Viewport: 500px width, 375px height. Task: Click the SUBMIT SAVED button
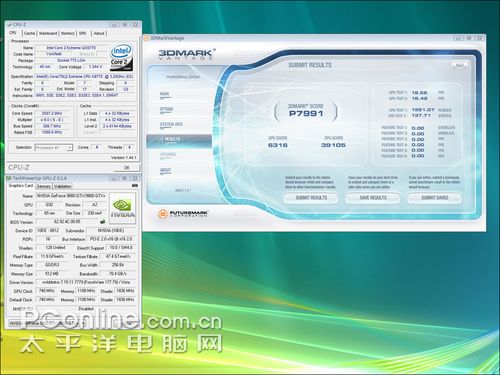(x=435, y=198)
